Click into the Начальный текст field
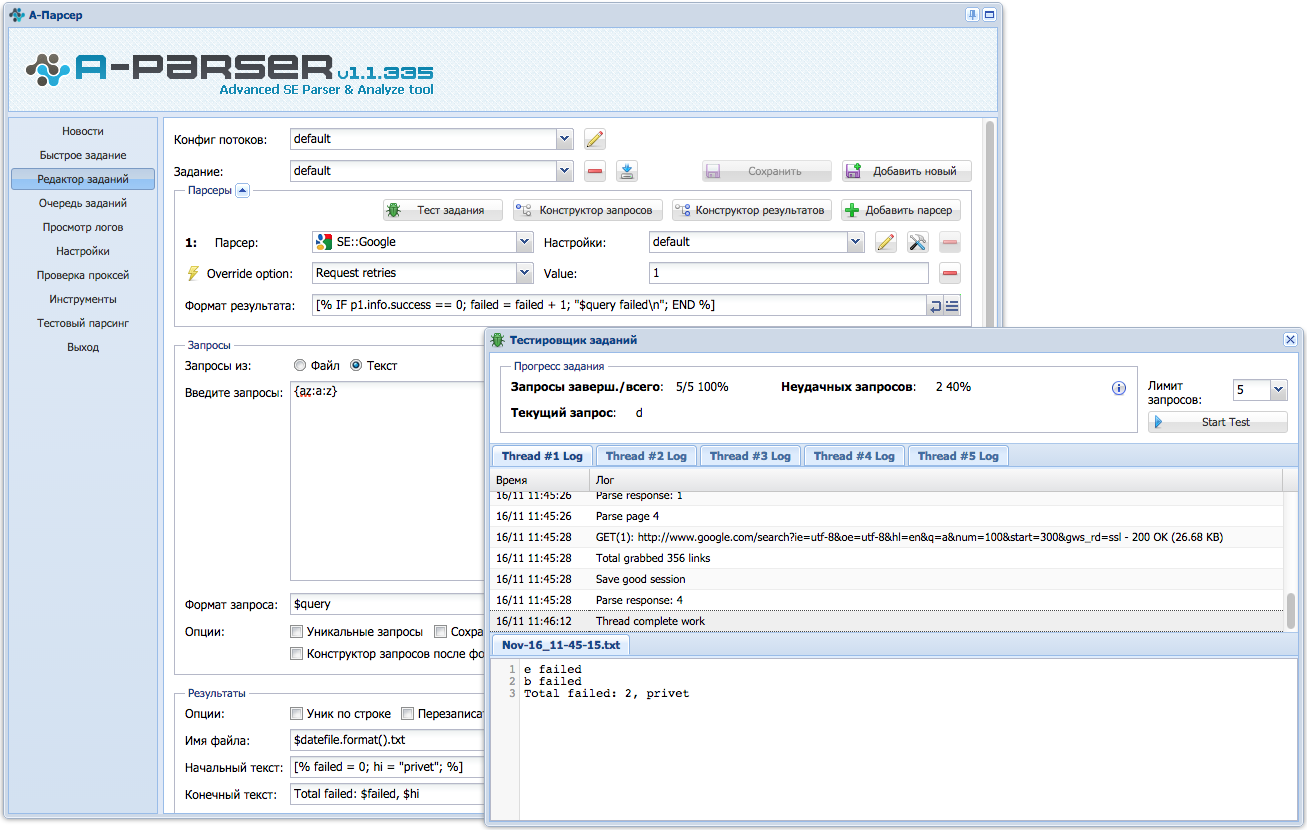Viewport: 1307px width, 830px height. [386, 768]
